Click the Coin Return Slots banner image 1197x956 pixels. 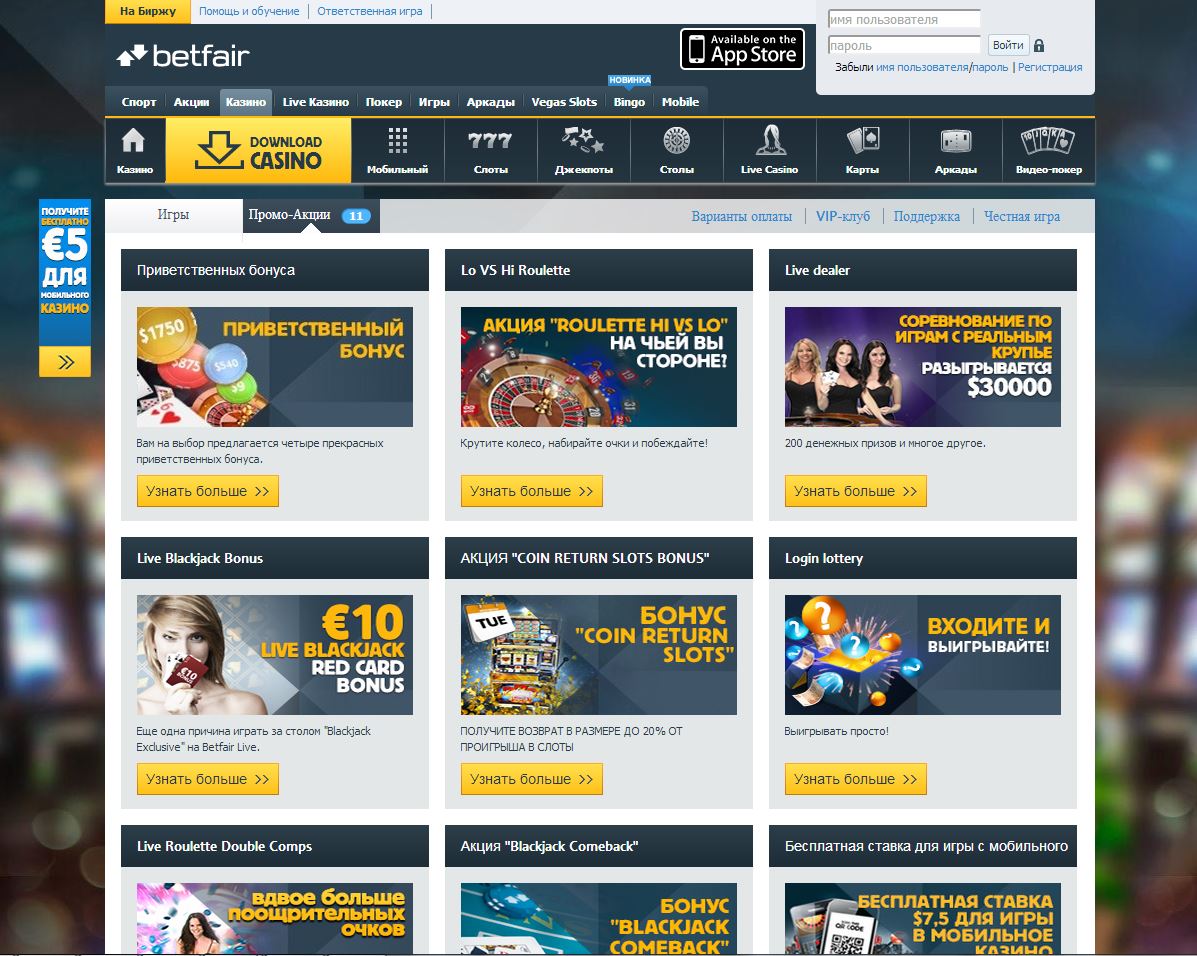pos(598,654)
